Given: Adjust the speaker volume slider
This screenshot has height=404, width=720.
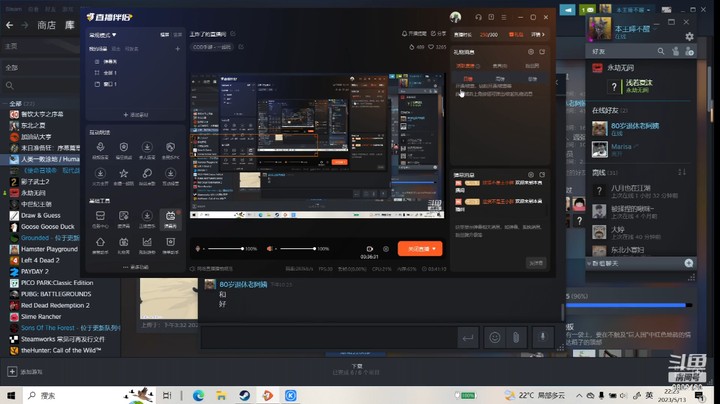Looking at the screenshot, I should tap(298, 249).
